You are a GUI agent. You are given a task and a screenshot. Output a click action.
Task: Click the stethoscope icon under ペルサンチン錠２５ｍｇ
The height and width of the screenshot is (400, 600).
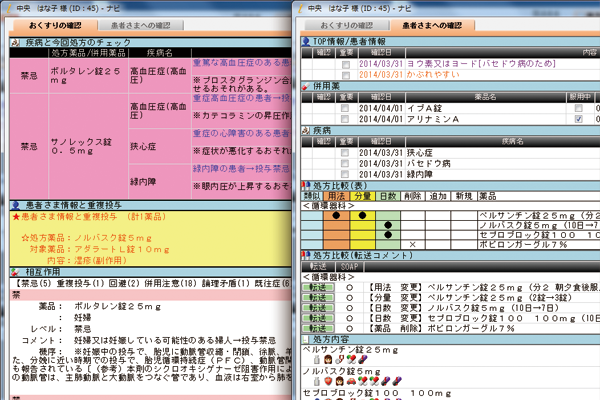339,359
